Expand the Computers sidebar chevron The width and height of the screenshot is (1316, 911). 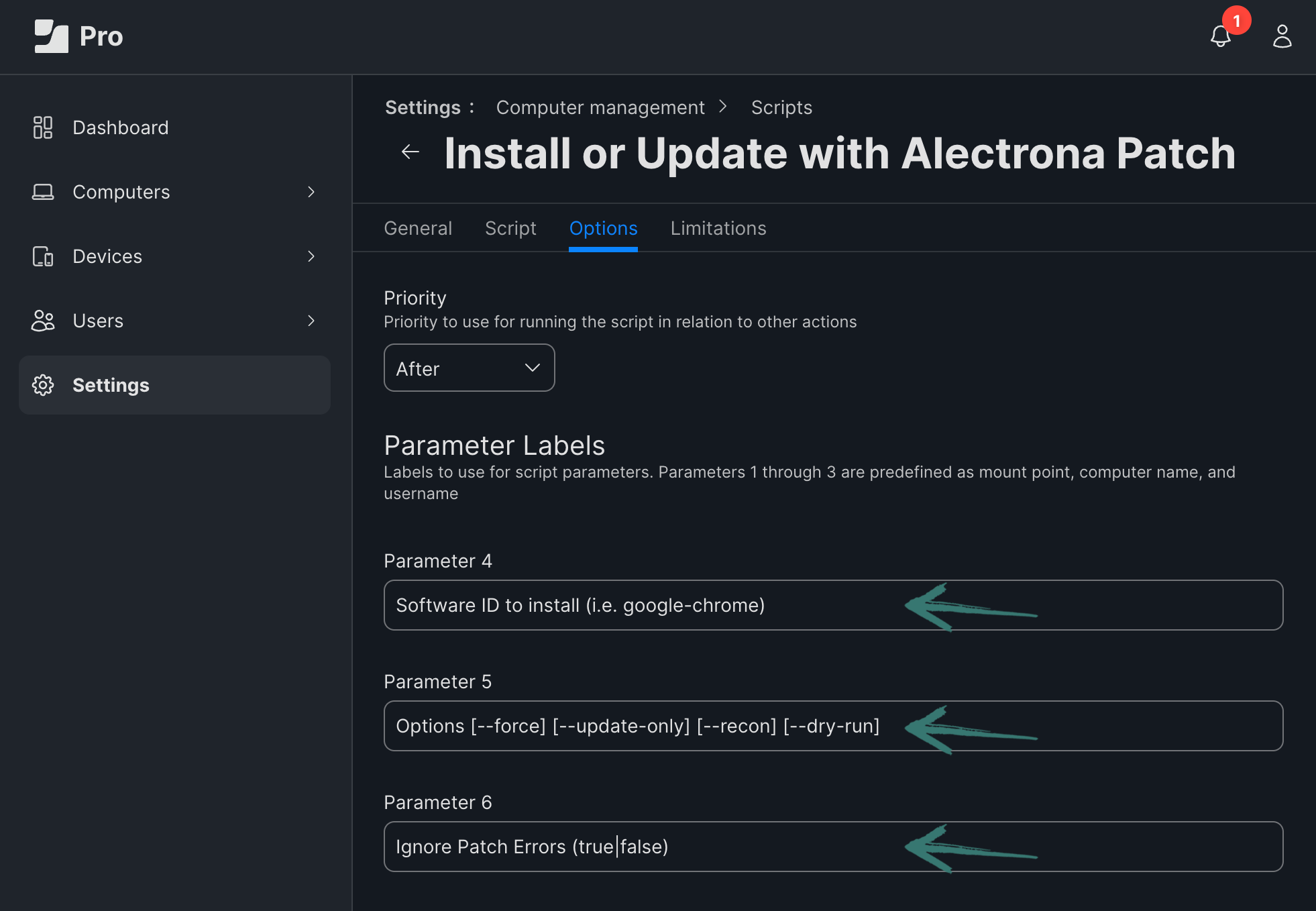coord(311,192)
